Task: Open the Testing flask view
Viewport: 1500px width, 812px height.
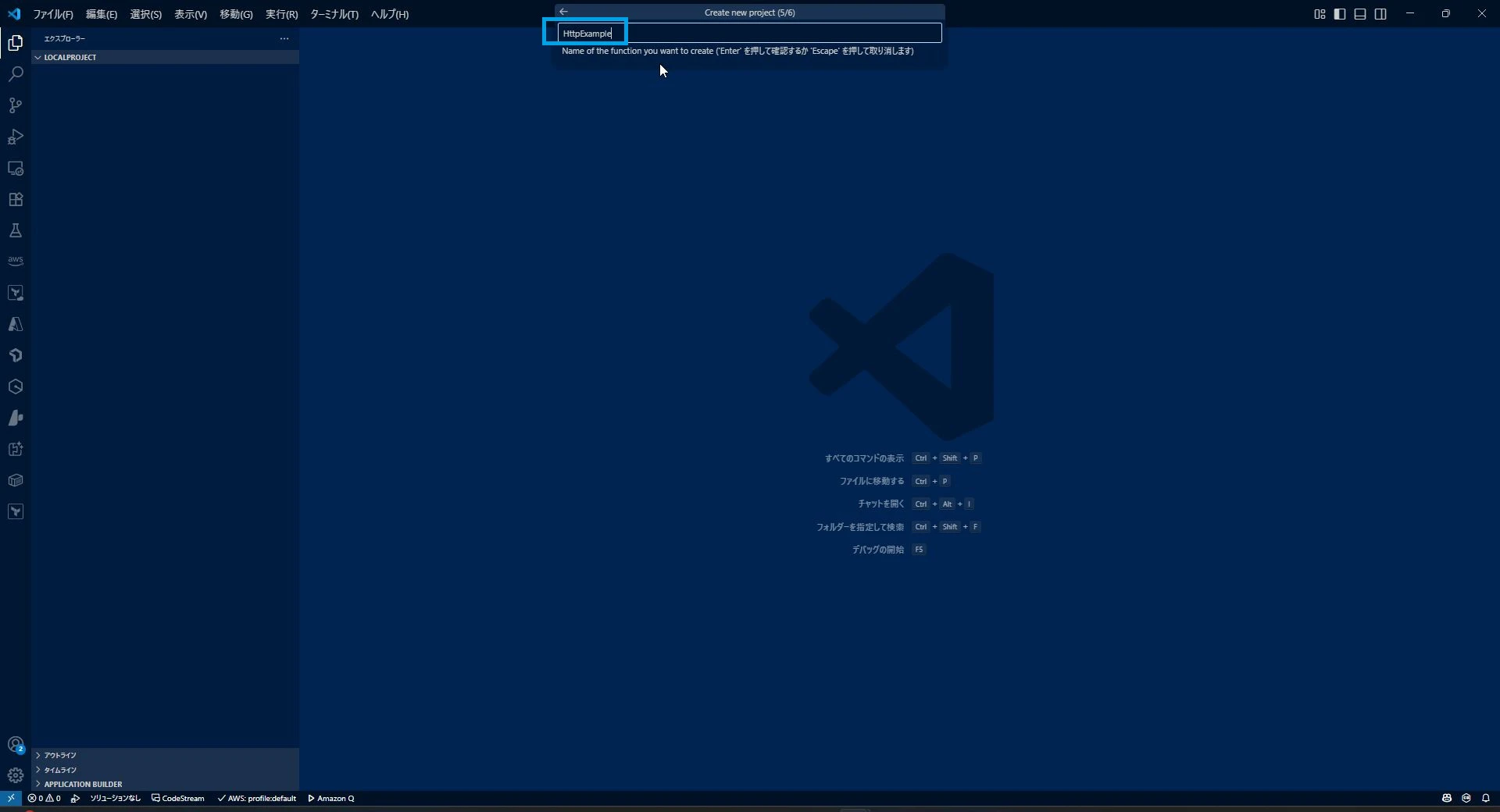Action: coord(15,230)
